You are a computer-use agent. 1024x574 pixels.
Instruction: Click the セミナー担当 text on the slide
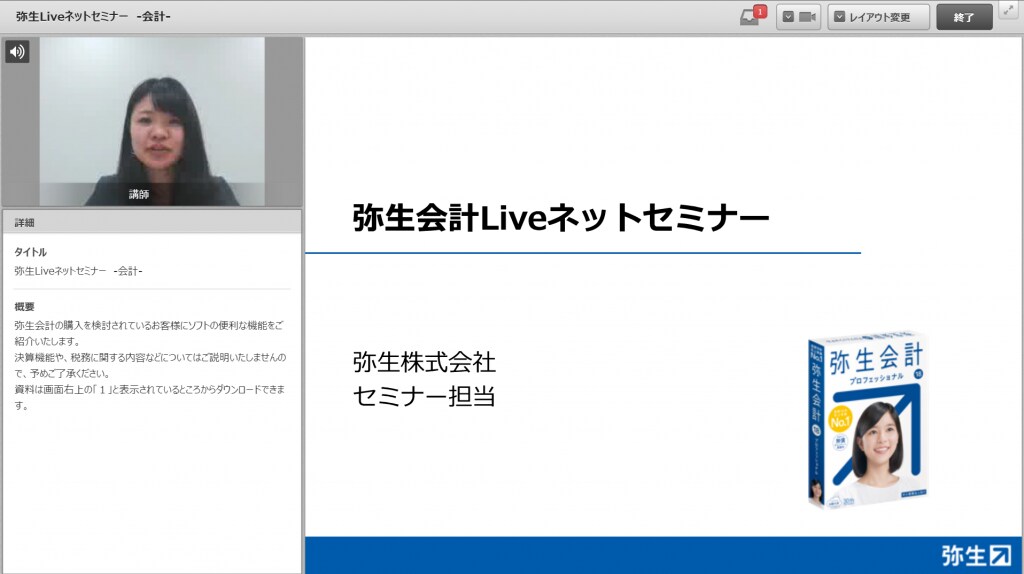(424, 396)
